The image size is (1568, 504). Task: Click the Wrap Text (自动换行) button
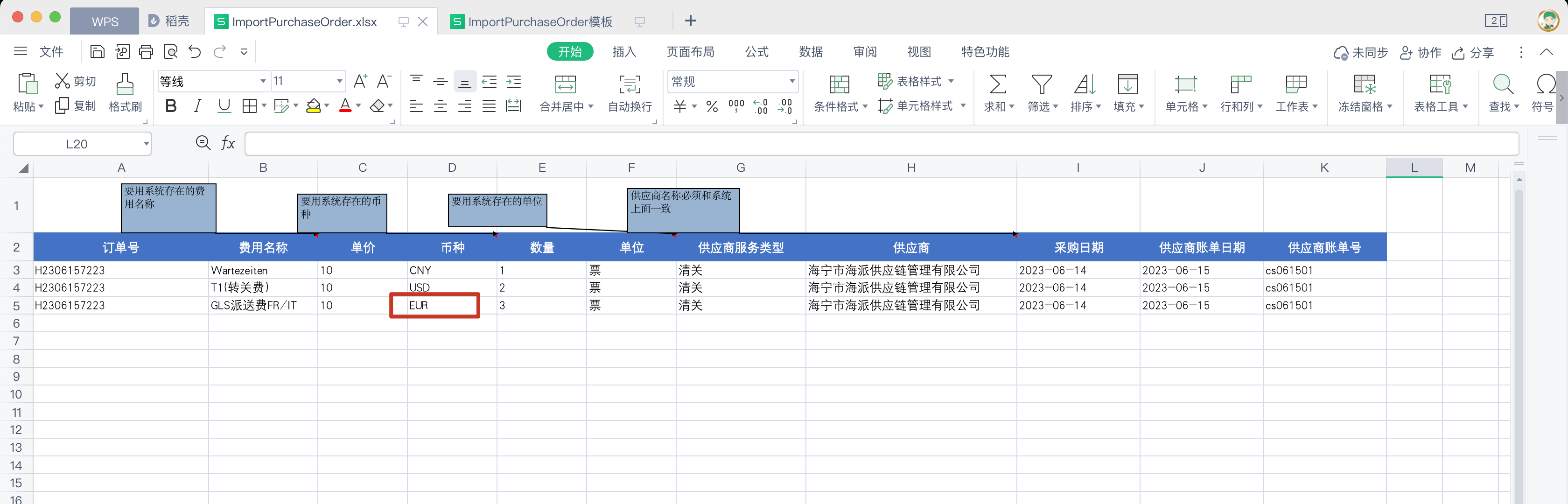[630, 84]
